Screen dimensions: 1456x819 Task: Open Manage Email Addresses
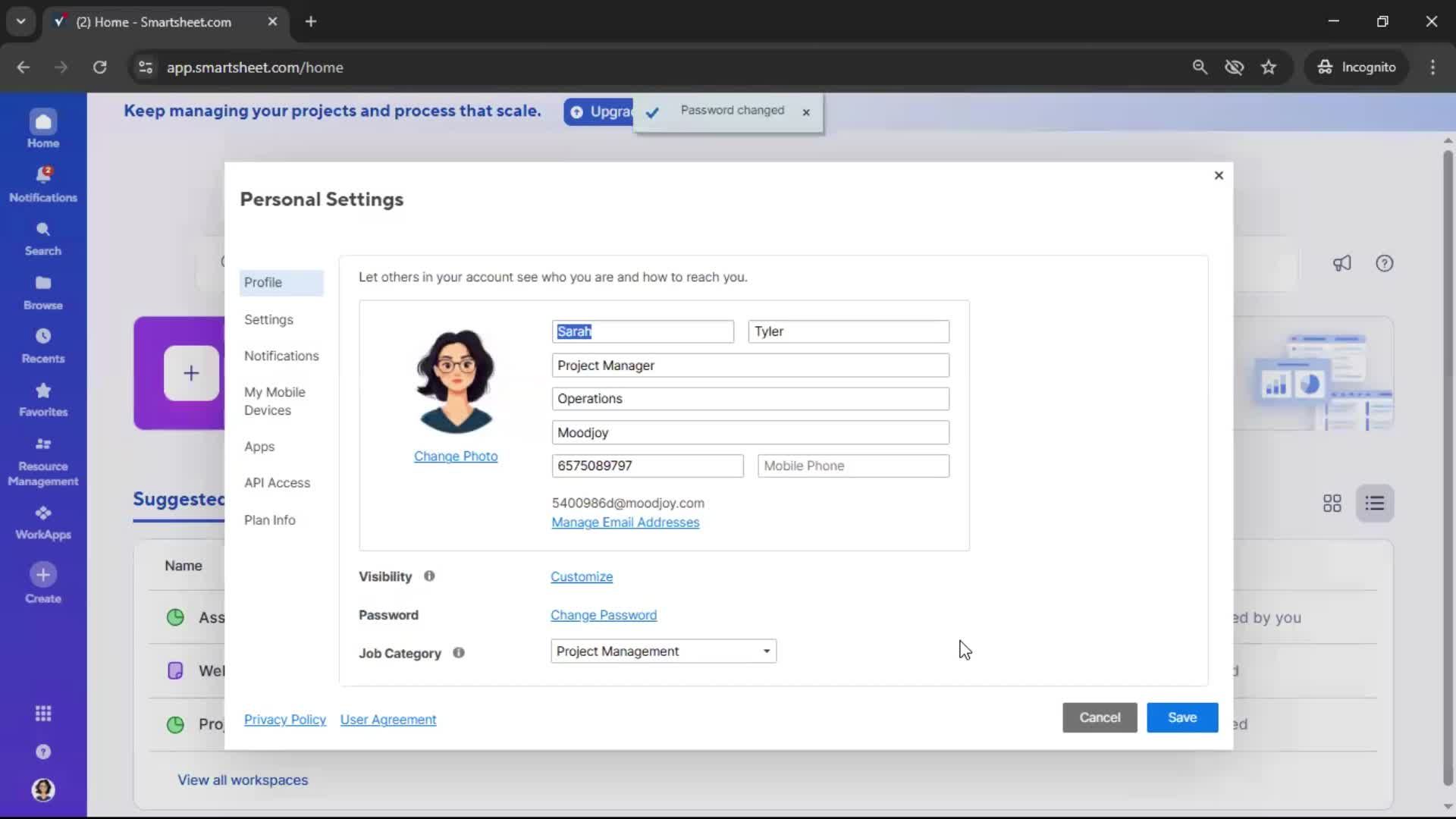tap(625, 522)
